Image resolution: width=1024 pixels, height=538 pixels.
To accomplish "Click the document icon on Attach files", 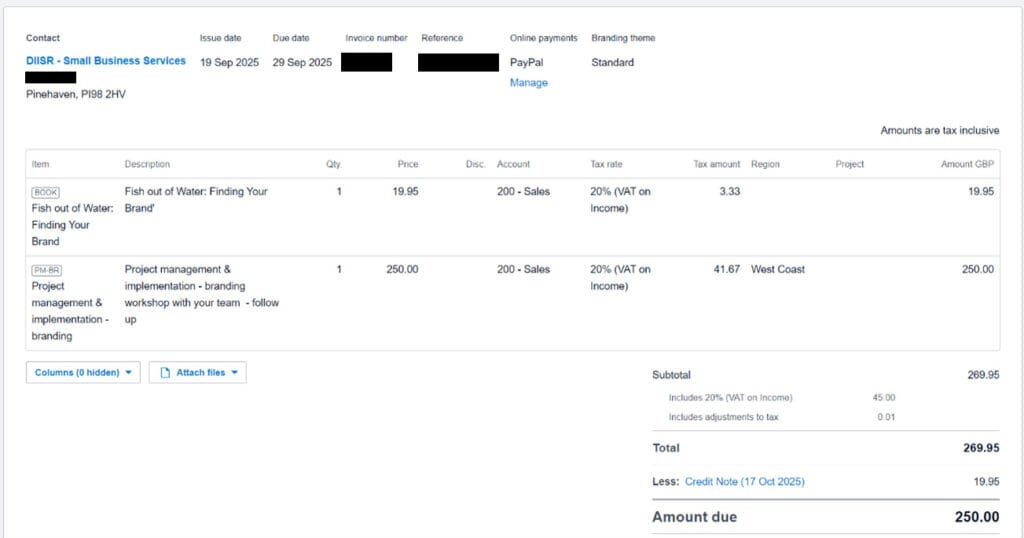I will coord(166,373).
